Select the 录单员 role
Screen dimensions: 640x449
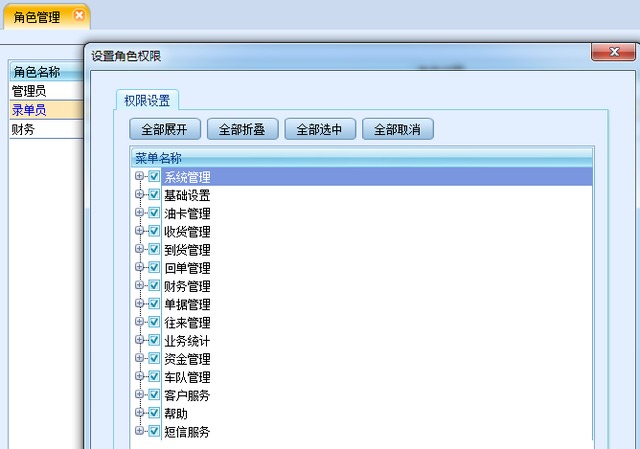[x=46, y=110]
